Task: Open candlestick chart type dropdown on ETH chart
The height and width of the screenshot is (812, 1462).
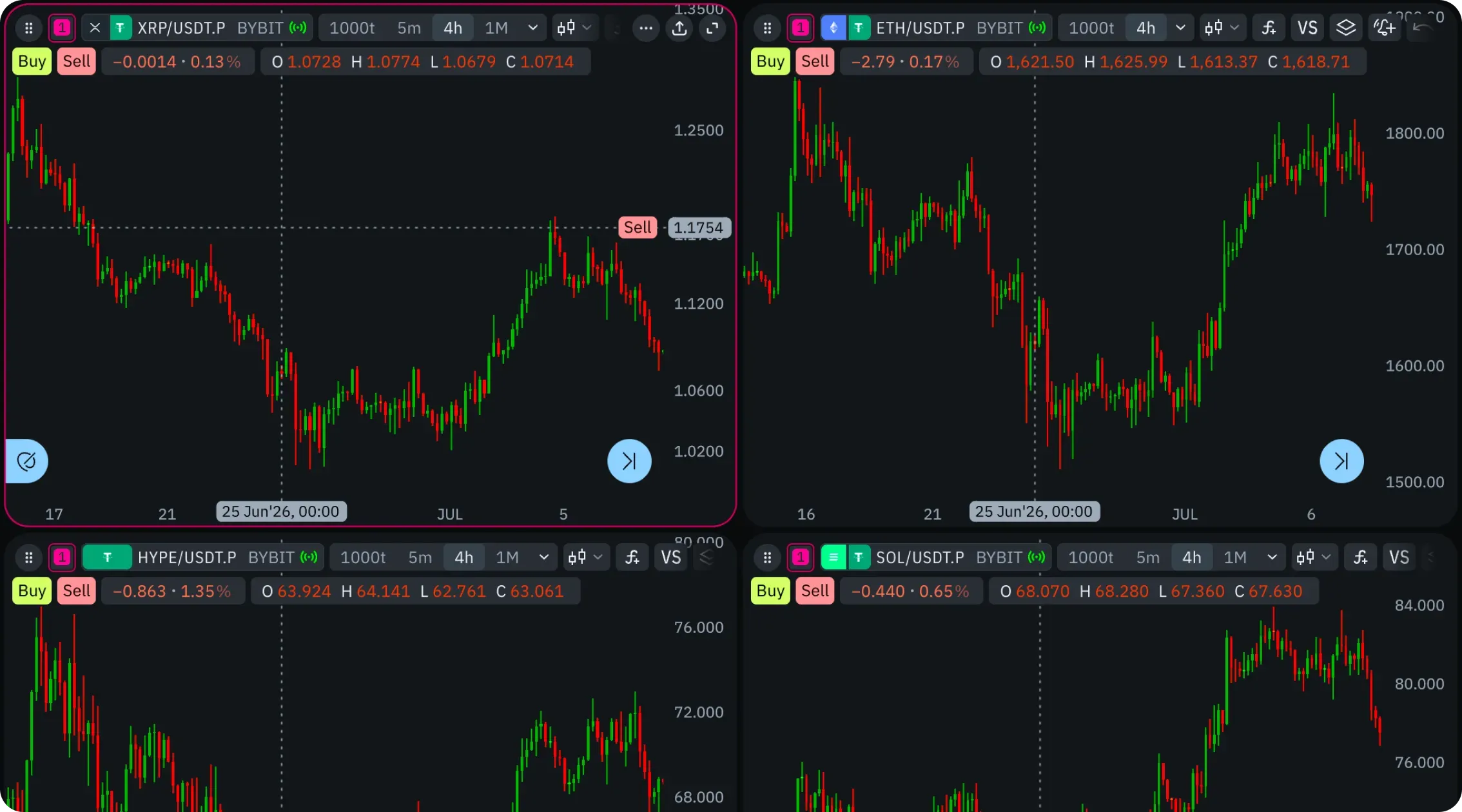Action: pyautogui.click(x=1221, y=28)
